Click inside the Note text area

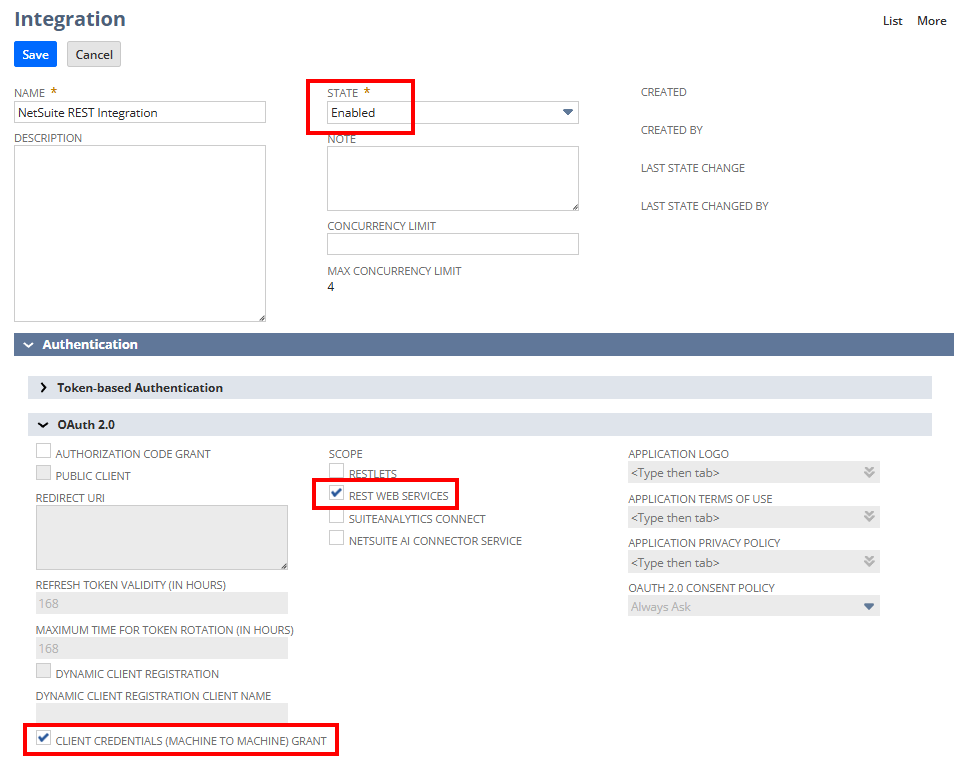(x=453, y=179)
